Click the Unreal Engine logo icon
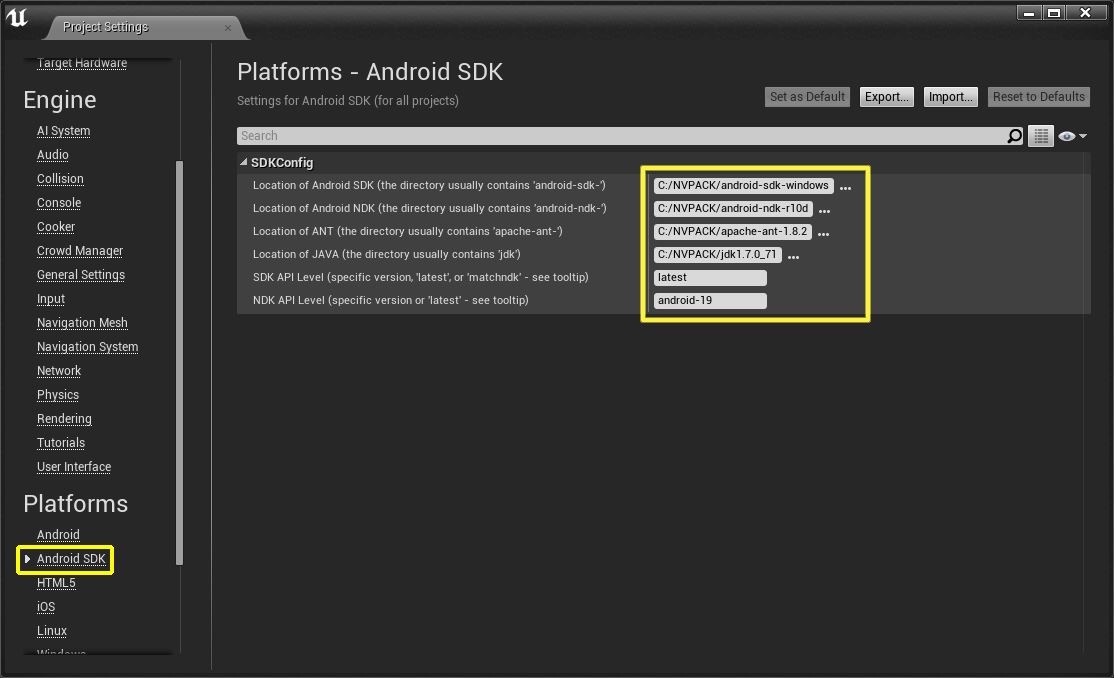Image resolution: width=1114 pixels, height=678 pixels. (x=17, y=18)
